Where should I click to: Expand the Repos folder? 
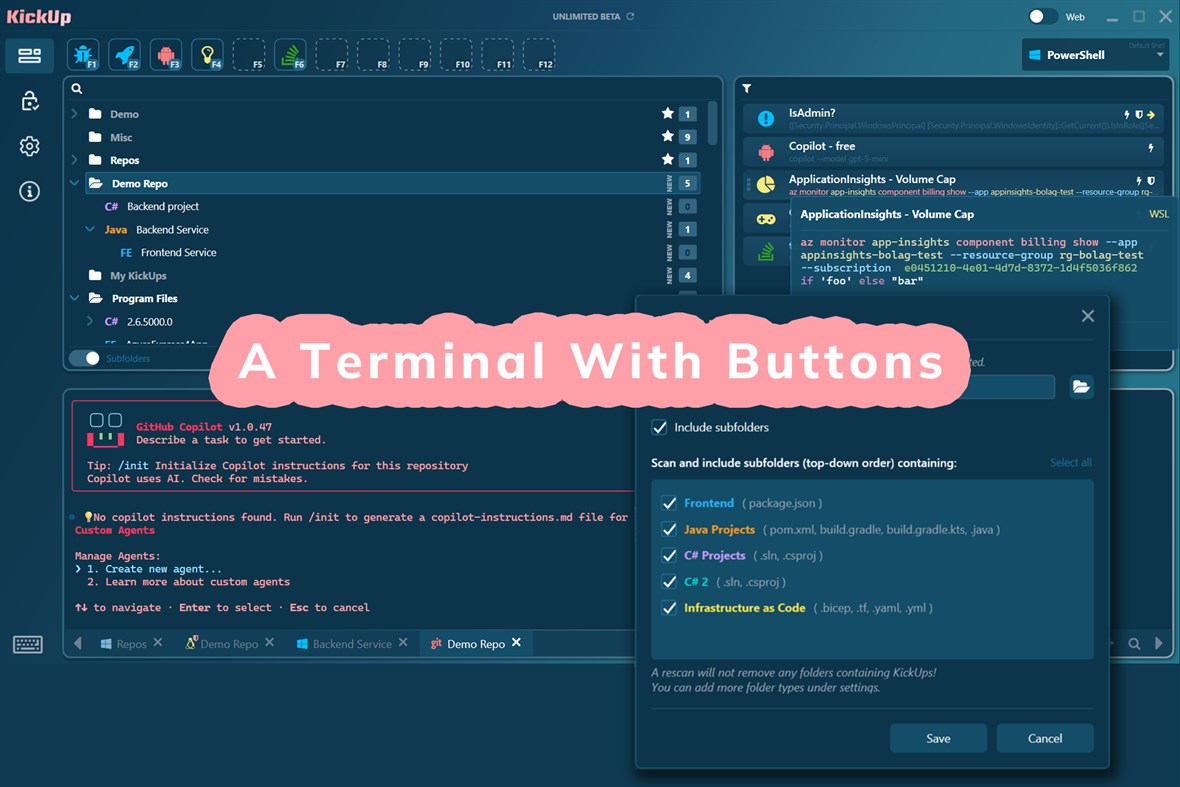point(74,160)
